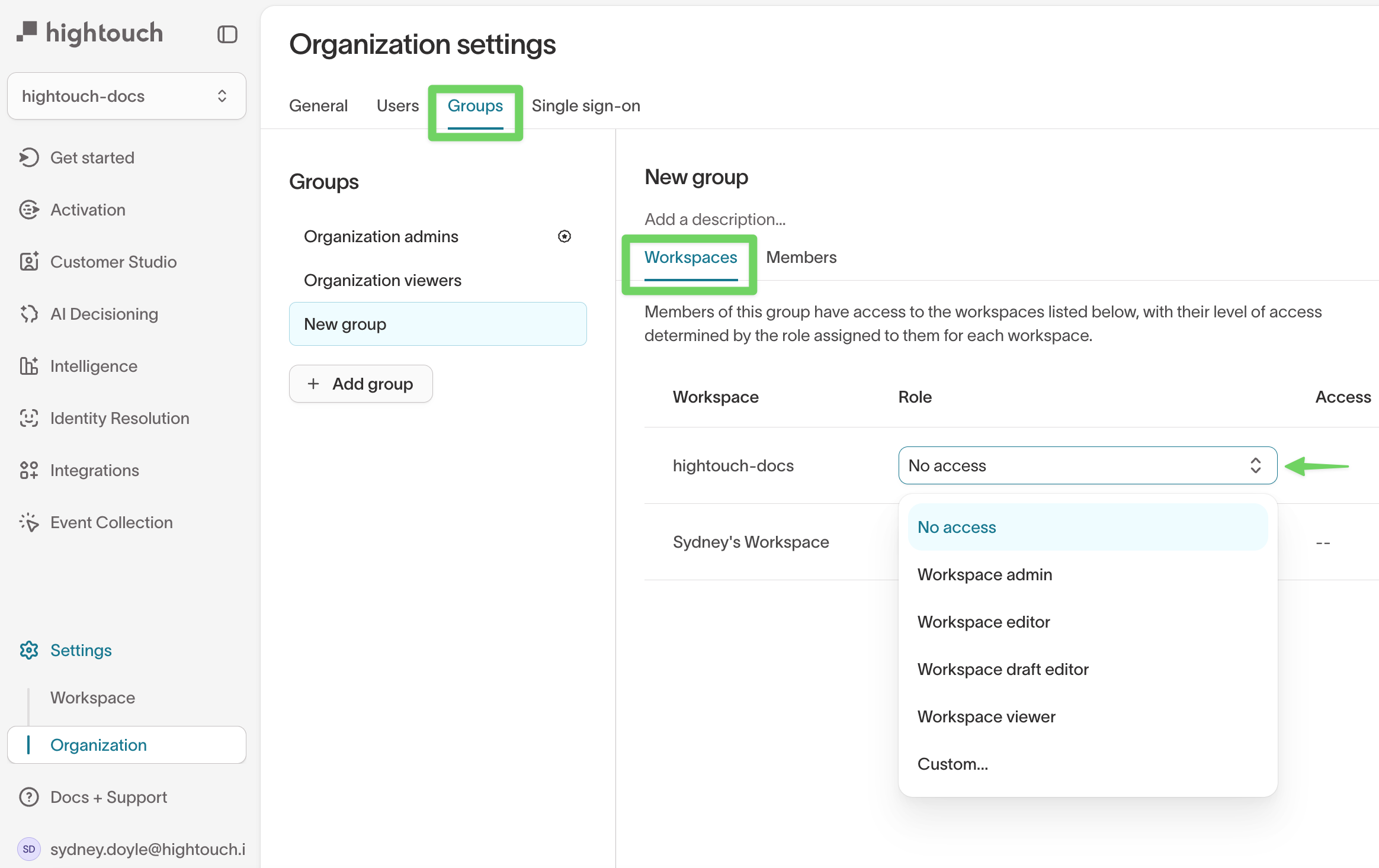Open Get started from the sidebar

(92, 157)
